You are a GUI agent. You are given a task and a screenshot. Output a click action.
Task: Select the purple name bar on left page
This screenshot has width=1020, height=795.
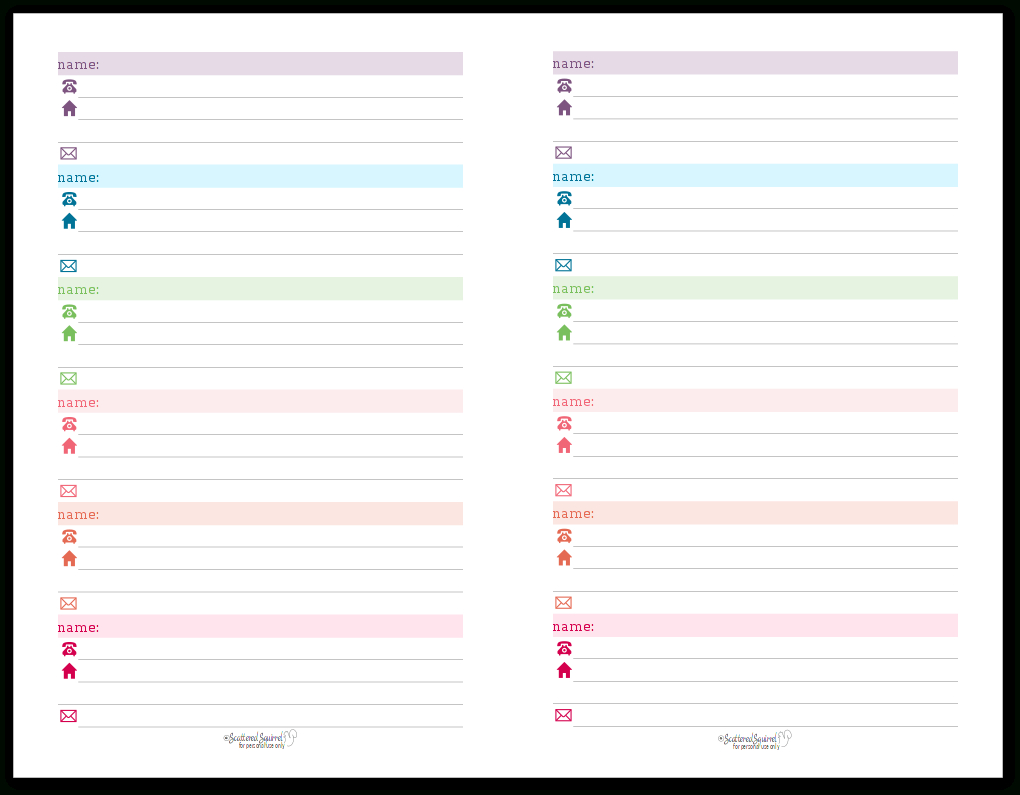click(260, 64)
